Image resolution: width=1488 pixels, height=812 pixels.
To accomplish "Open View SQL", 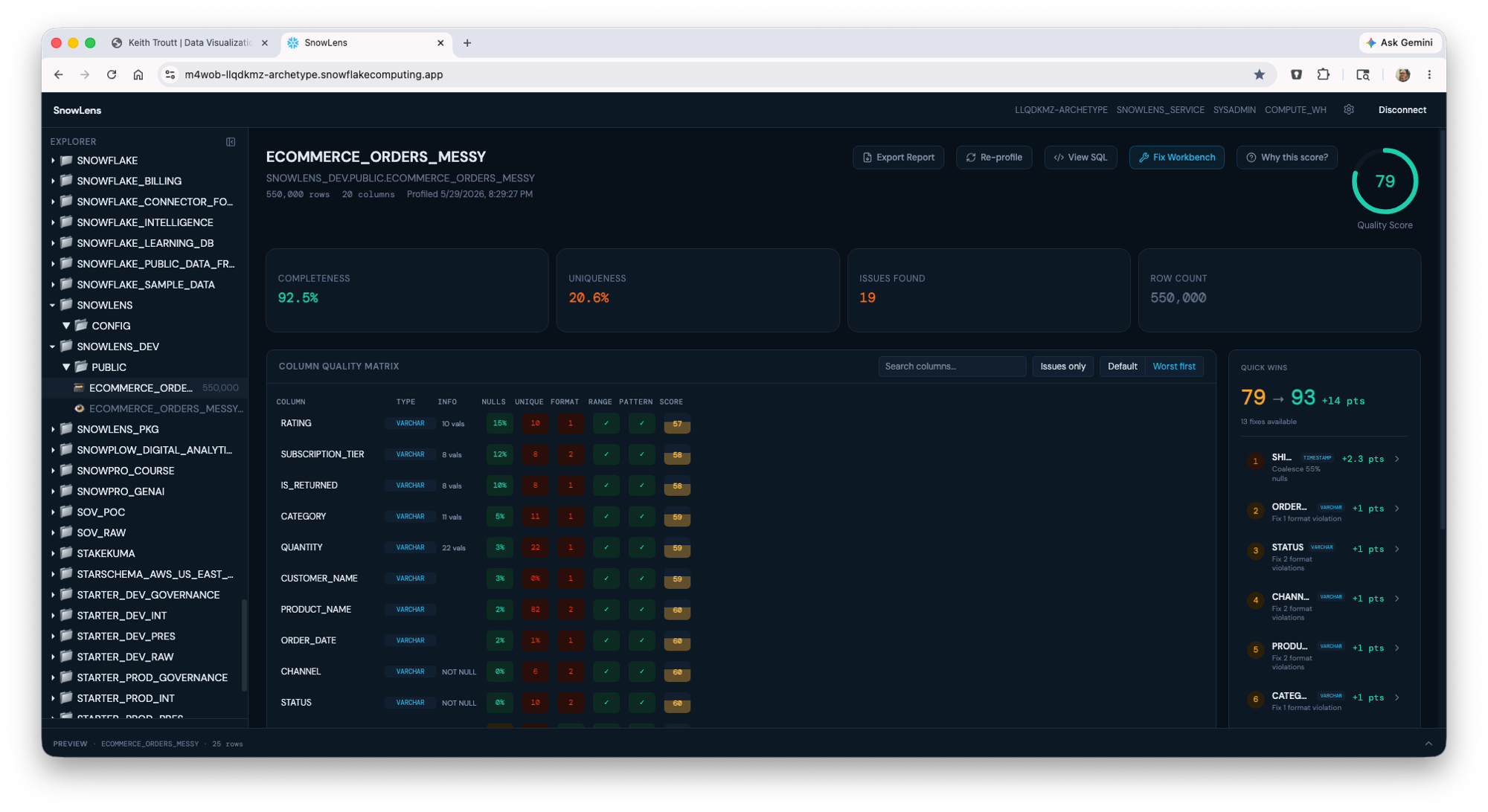I will point(1080,157).
